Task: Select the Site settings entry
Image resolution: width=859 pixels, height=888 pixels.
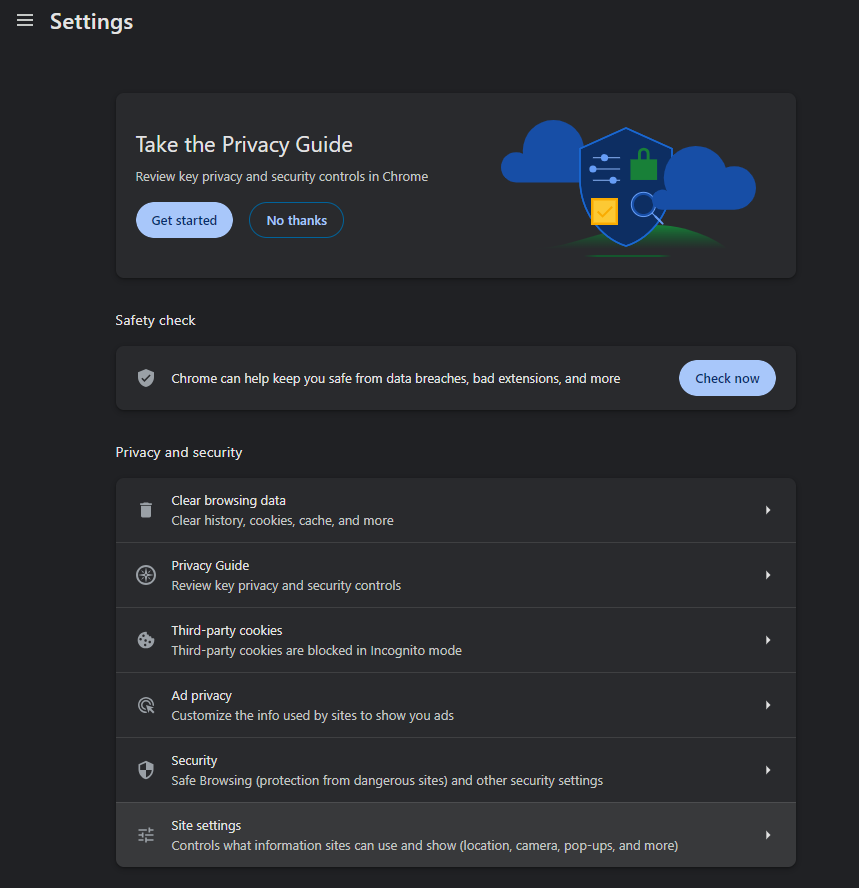Action: (x=456, y=835)
